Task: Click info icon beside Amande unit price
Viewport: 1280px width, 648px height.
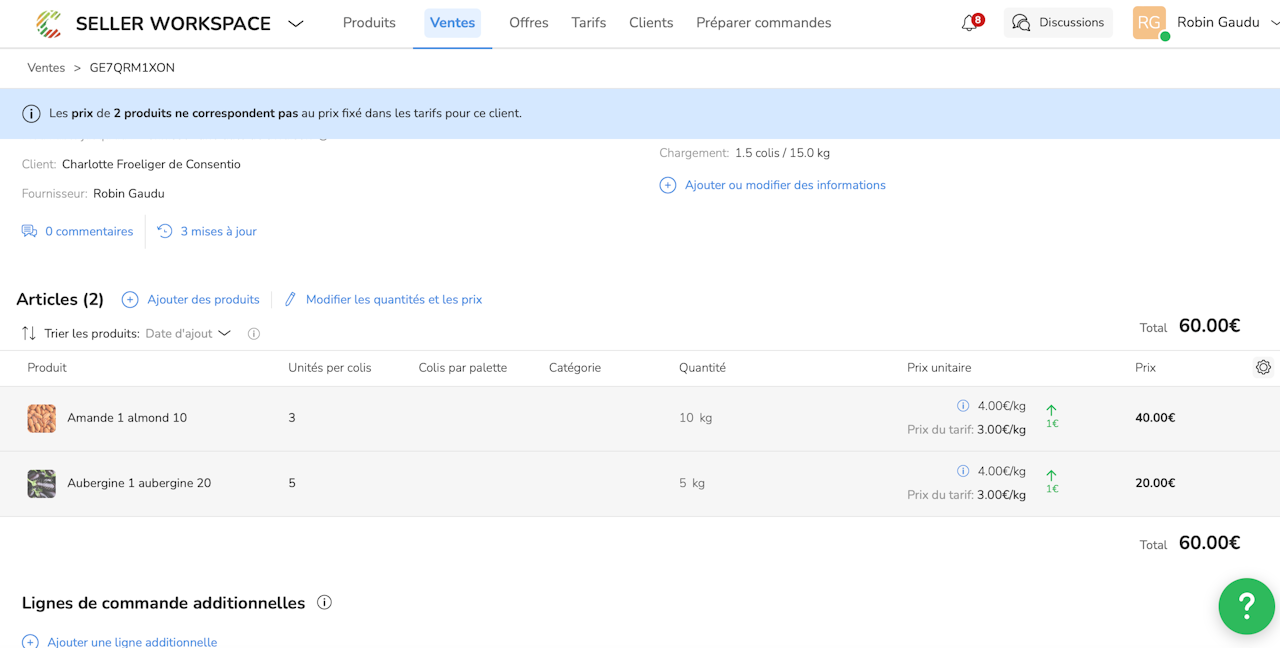Action: pos(963,406)
